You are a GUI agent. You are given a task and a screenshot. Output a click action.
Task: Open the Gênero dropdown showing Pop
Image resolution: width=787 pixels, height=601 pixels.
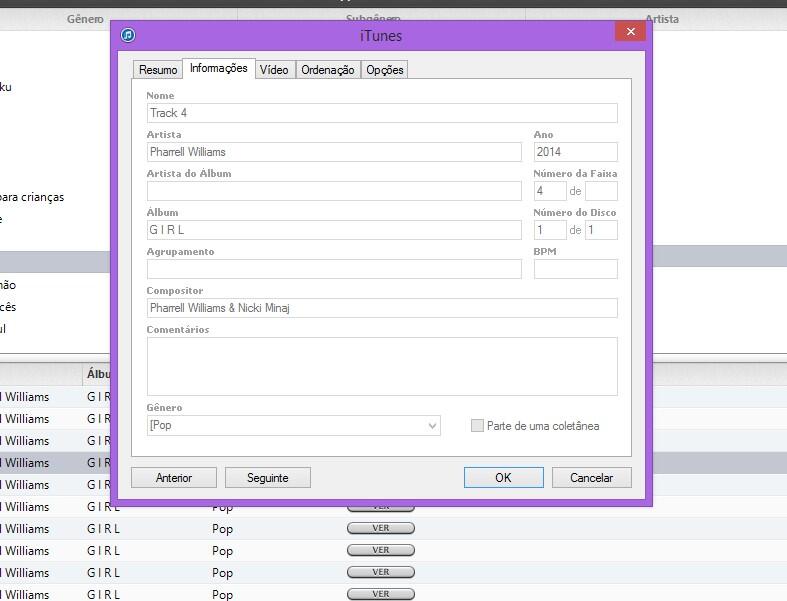pos(294,425)
